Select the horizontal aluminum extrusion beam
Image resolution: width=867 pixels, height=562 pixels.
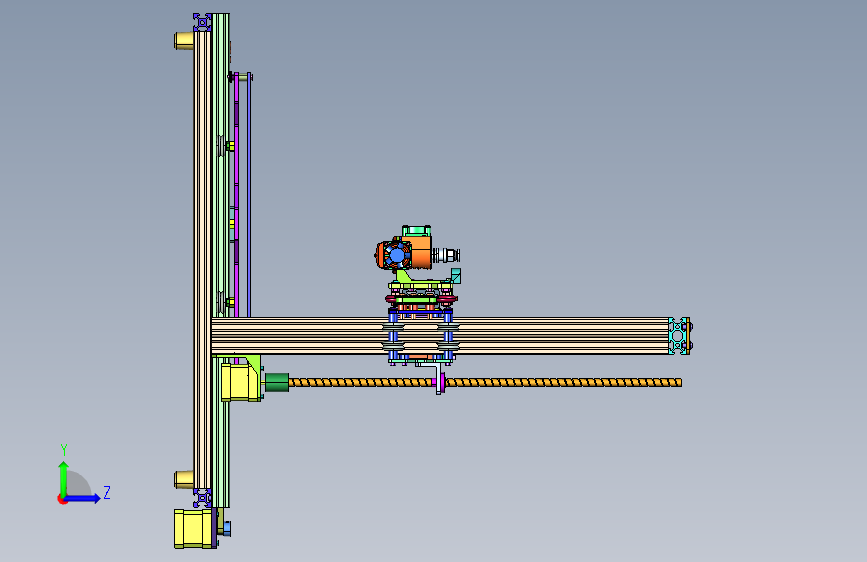[x=440, y=336]
